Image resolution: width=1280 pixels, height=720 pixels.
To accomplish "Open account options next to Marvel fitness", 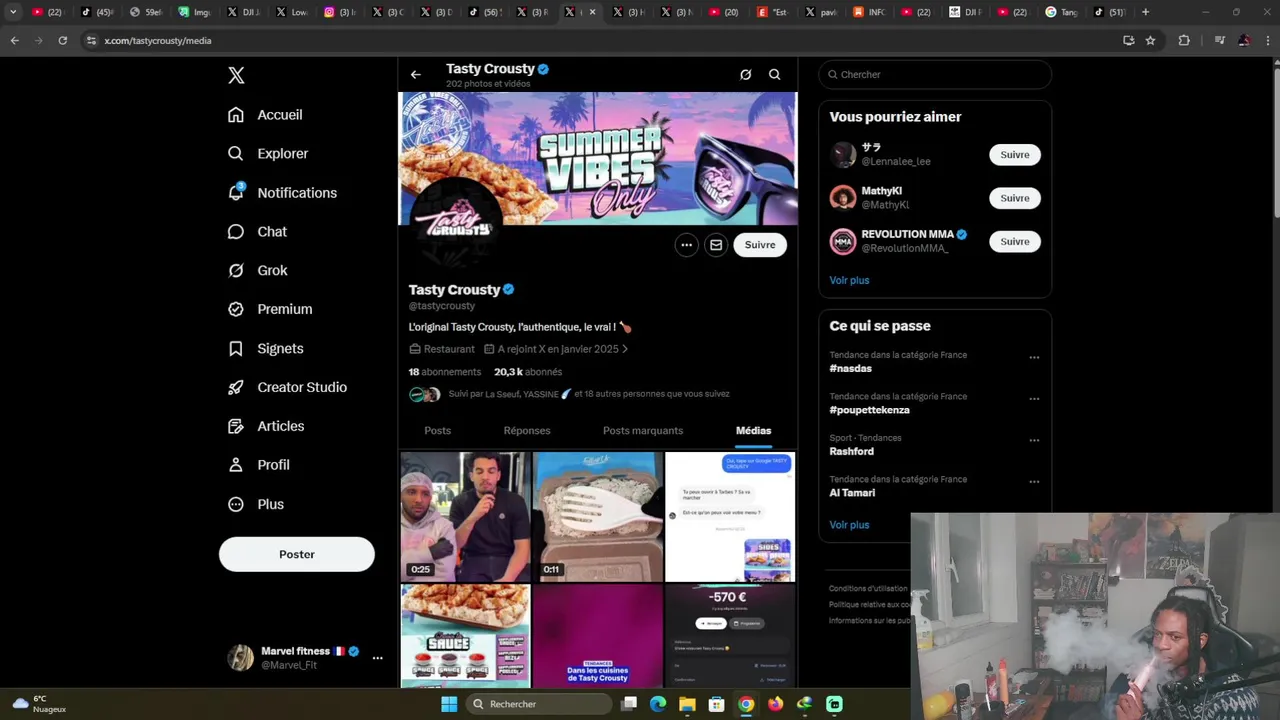I will 377,658.
